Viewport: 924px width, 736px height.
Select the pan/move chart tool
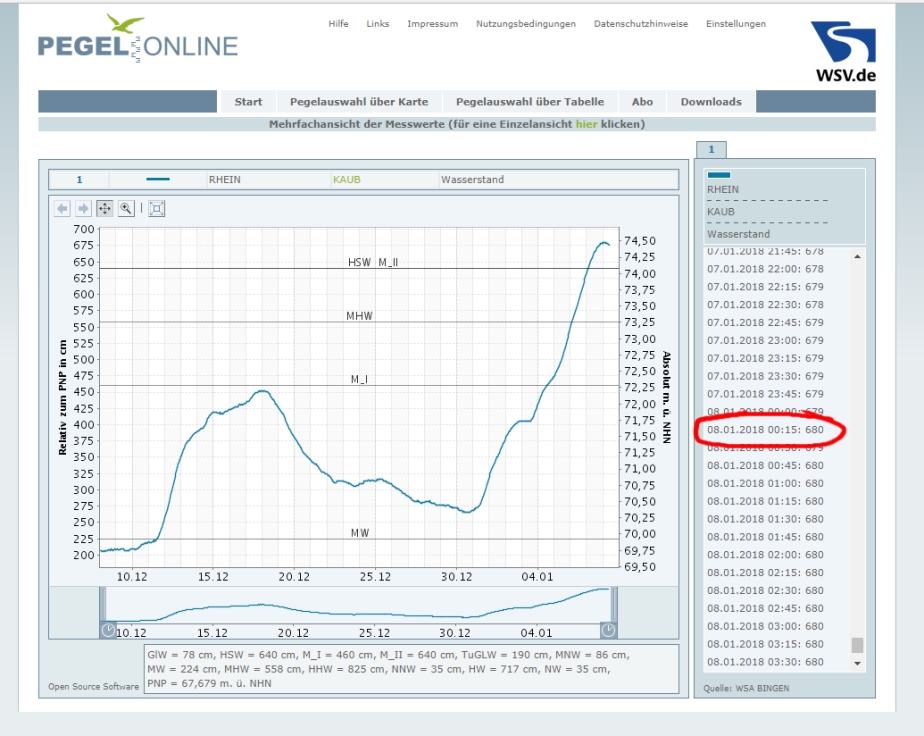tap(105, 209)
